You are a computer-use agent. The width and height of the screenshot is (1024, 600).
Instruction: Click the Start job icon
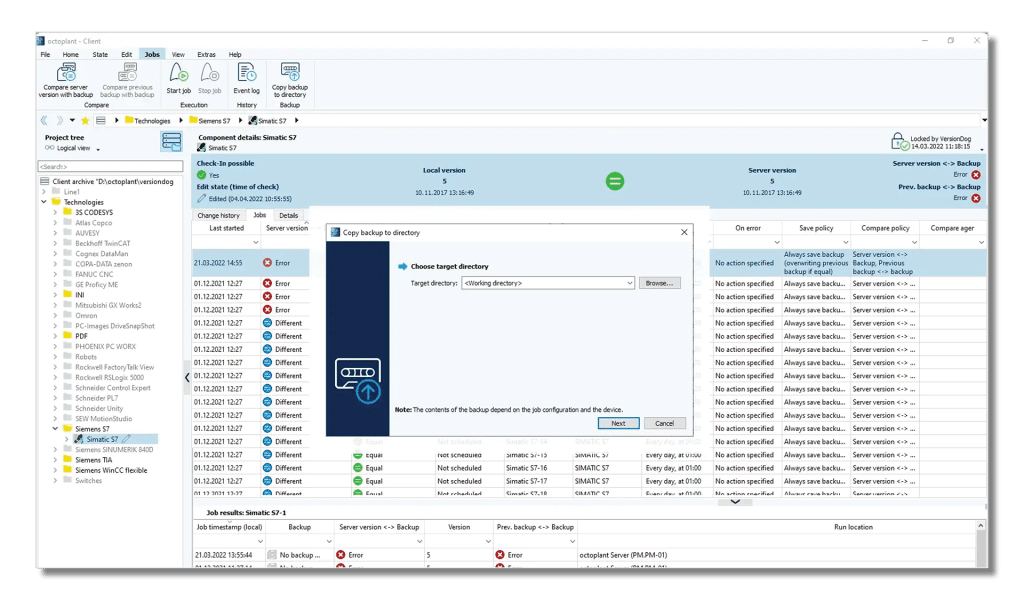click(x=178, y=73)
